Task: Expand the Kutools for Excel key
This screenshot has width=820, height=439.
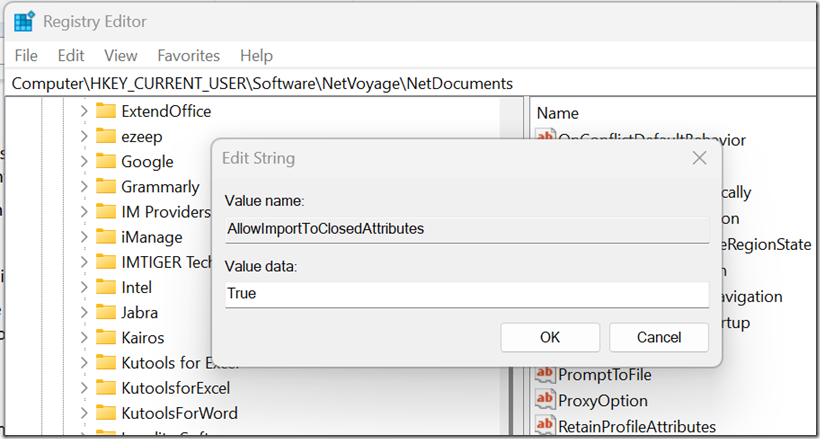Action: click(x=84, y=362)
